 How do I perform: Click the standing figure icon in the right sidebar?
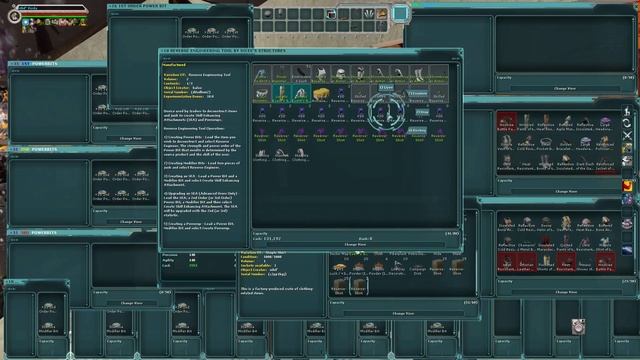click(627, 111)
